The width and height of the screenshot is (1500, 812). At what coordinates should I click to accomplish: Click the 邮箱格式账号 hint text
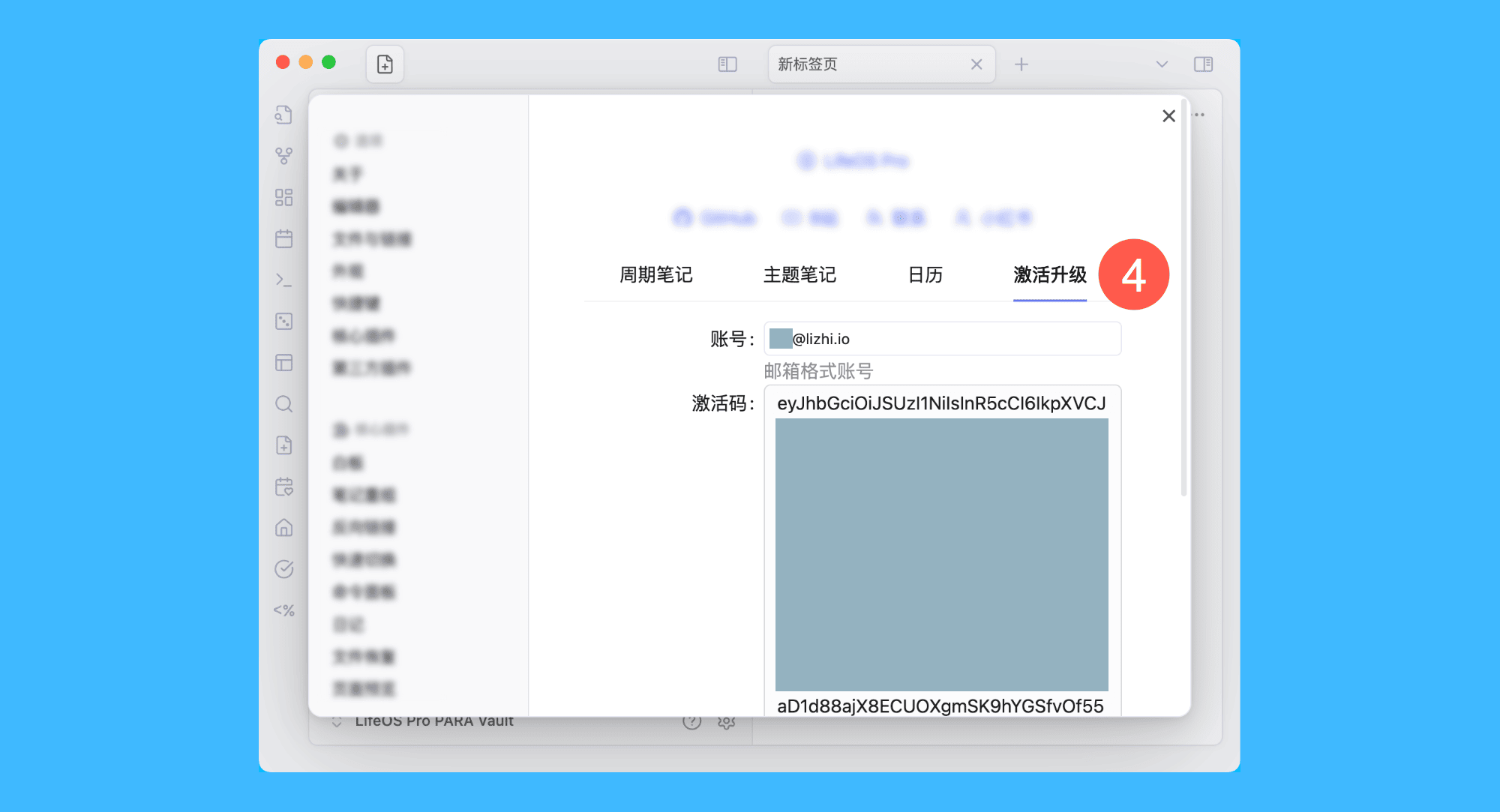click(818, 371)
